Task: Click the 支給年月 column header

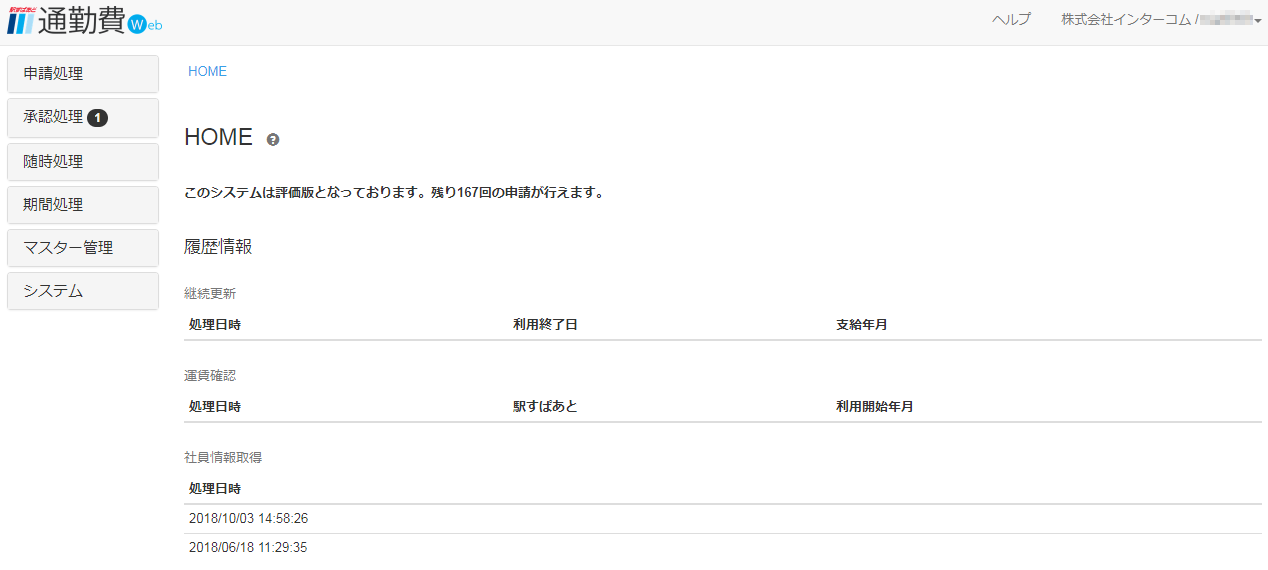Action: (x=861, y=325)
